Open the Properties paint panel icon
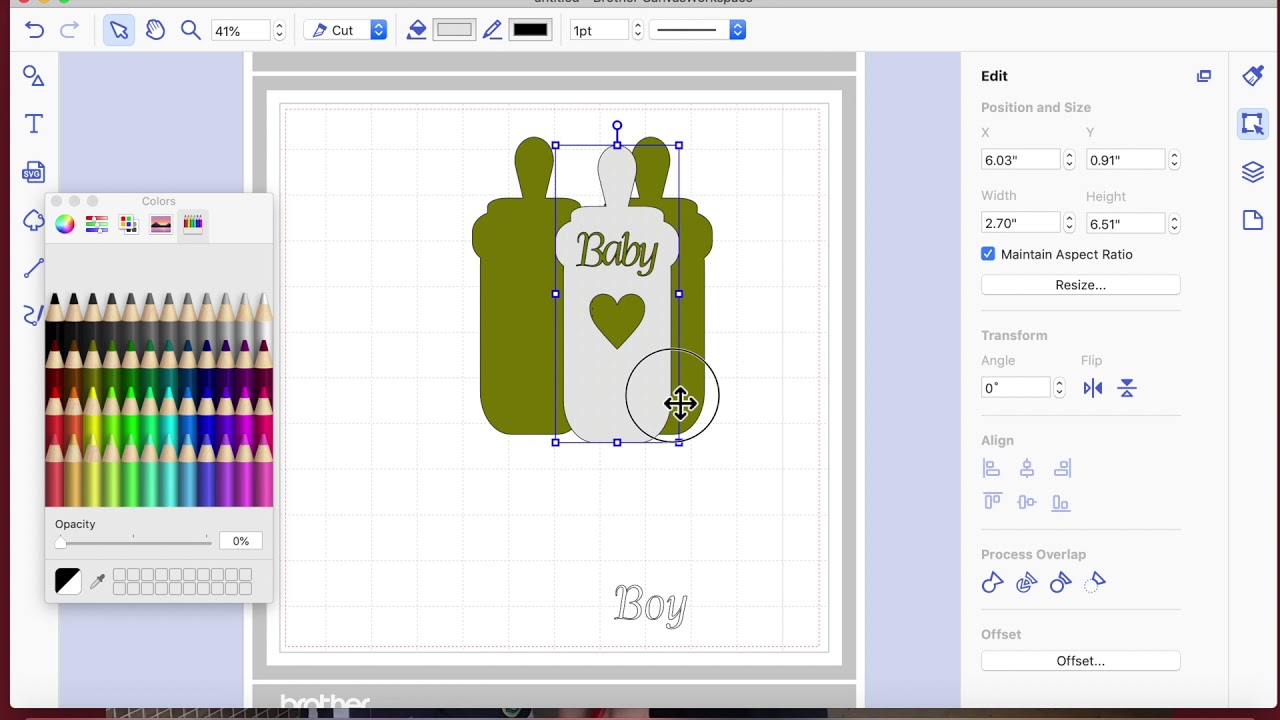The height and width of the screenshot is (720, 1280). [1253, 76]
